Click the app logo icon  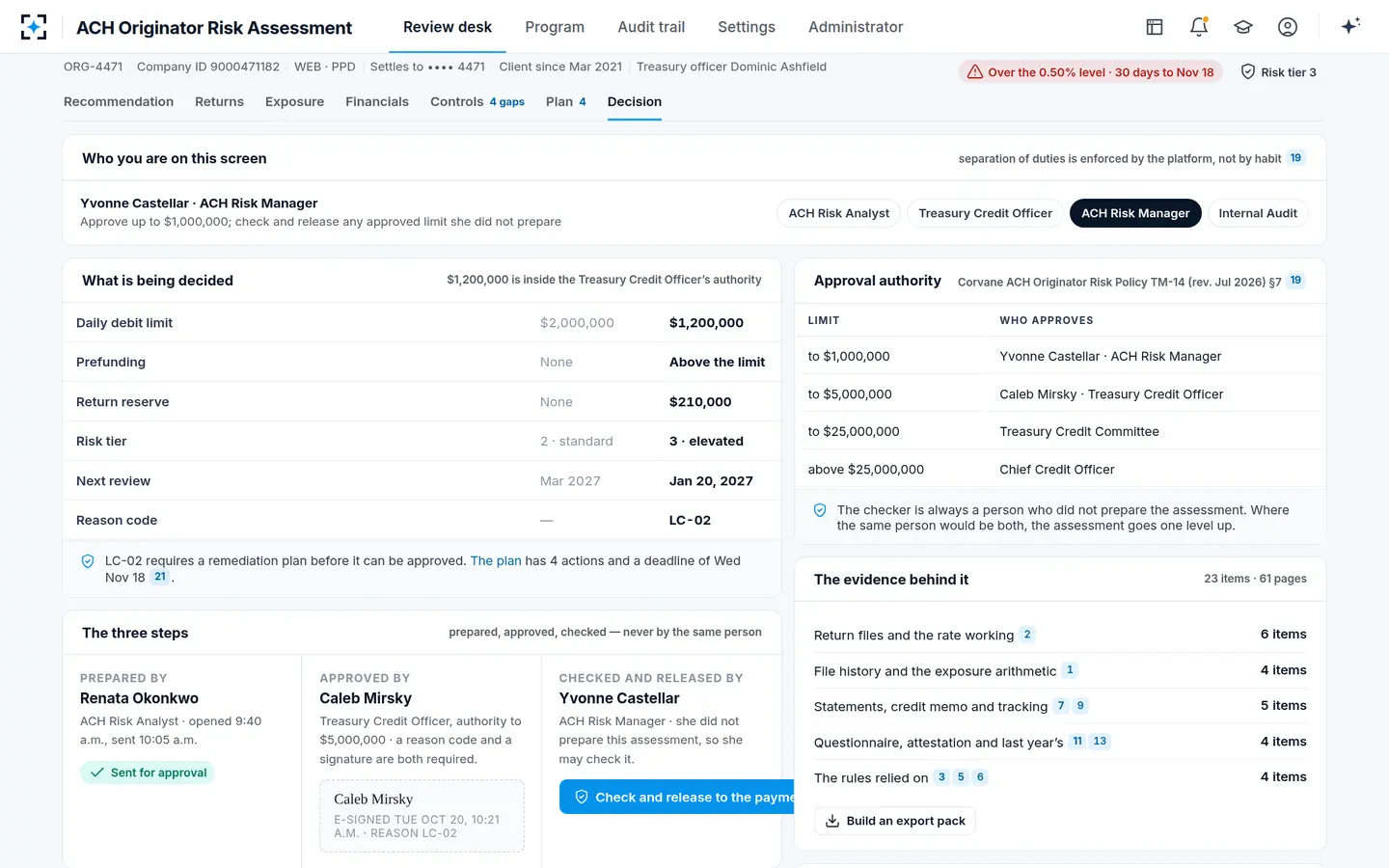[34, 27]
